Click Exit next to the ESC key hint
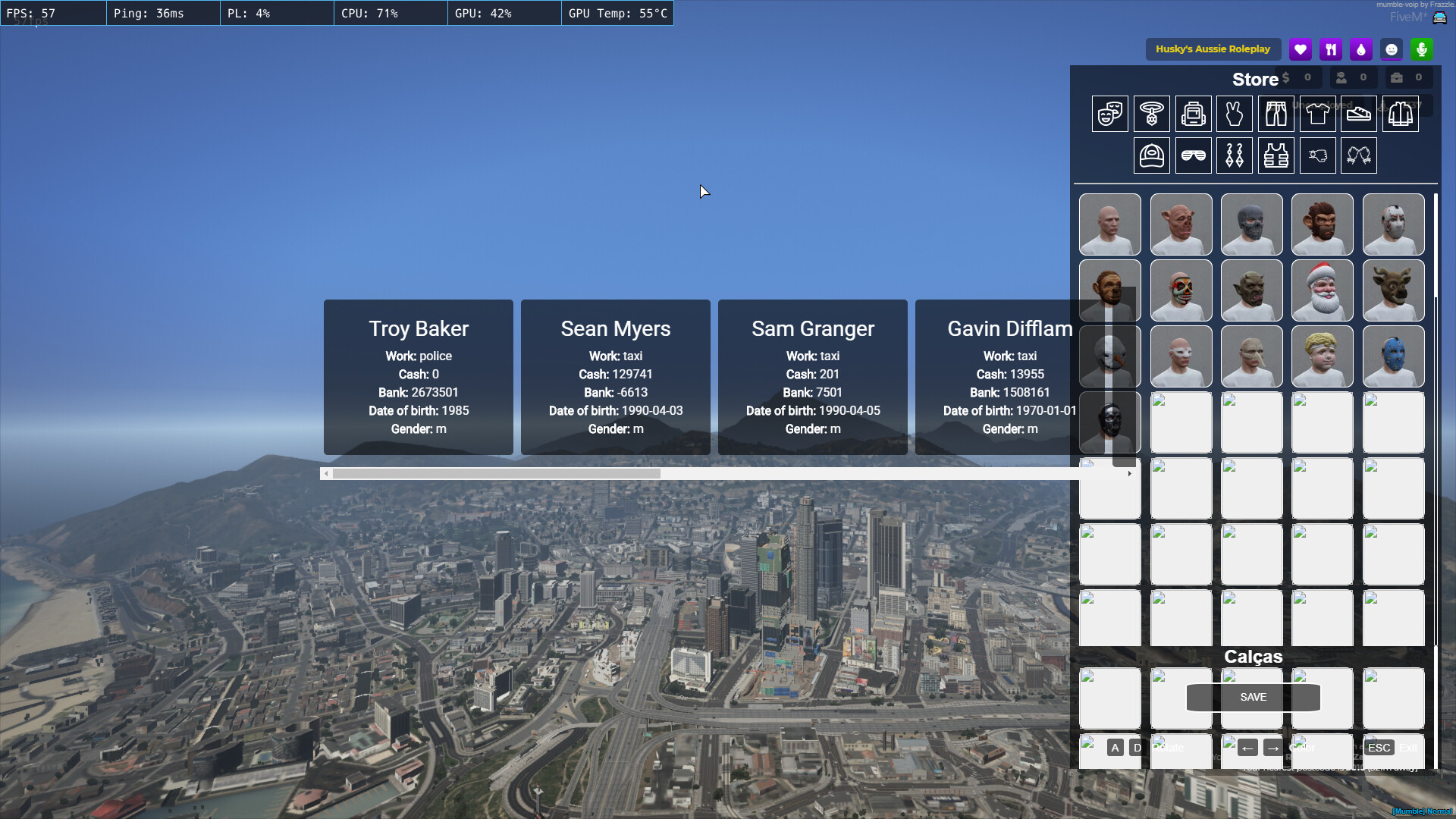This screenshot has height=819, width=1456. pyautogui.click(x=1408, y=748)
